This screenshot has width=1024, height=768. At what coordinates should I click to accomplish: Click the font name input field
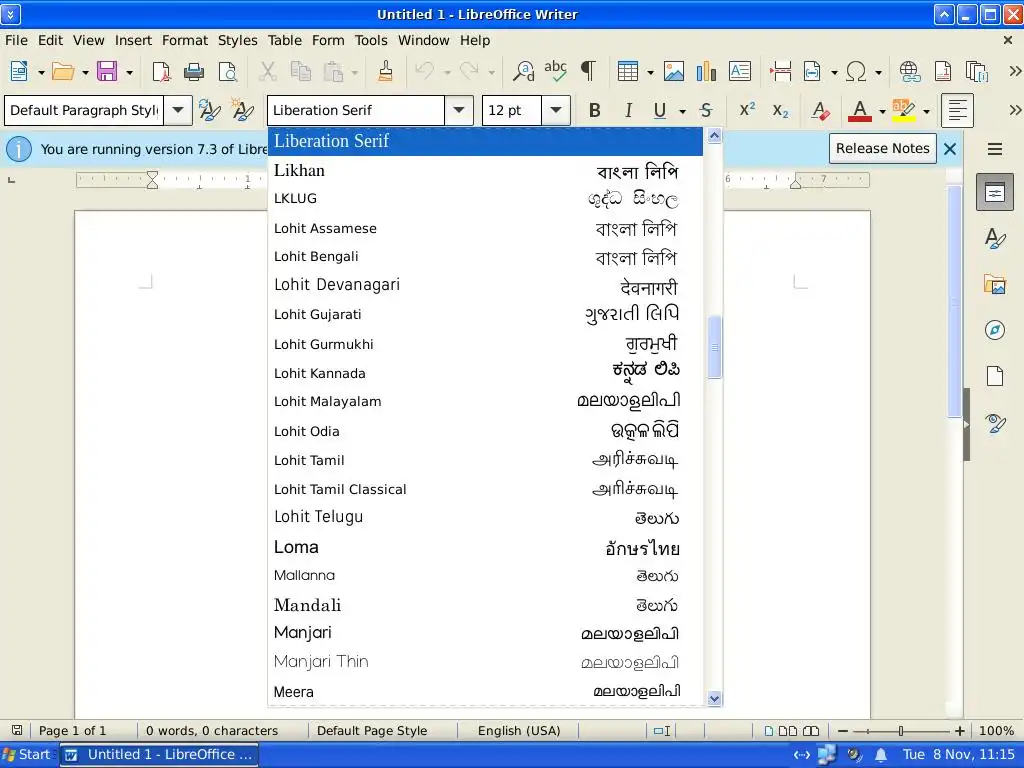click(x=356, y=110)
